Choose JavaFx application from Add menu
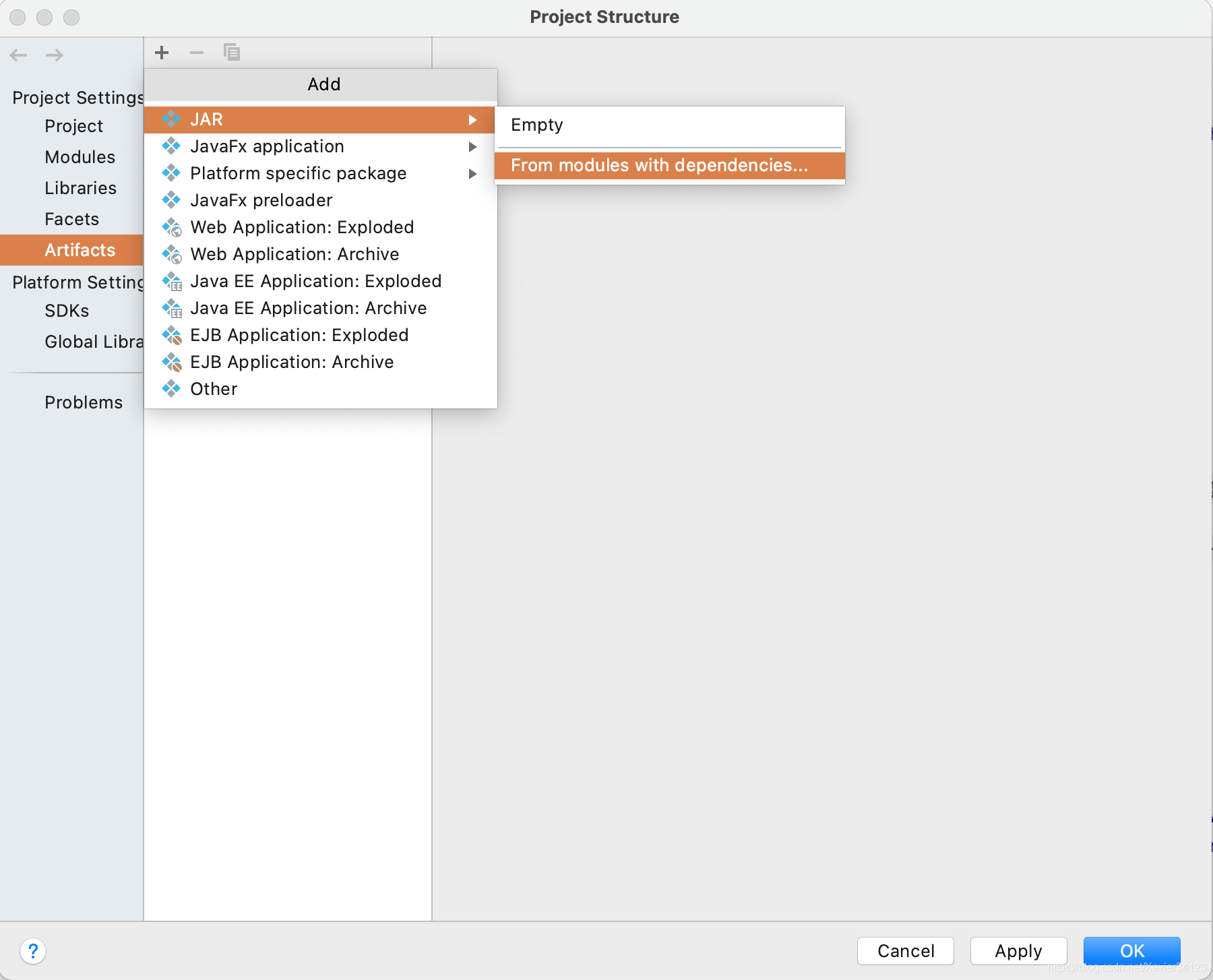The width and height of the screenshot is (1213, 980). tap(321, 146)
